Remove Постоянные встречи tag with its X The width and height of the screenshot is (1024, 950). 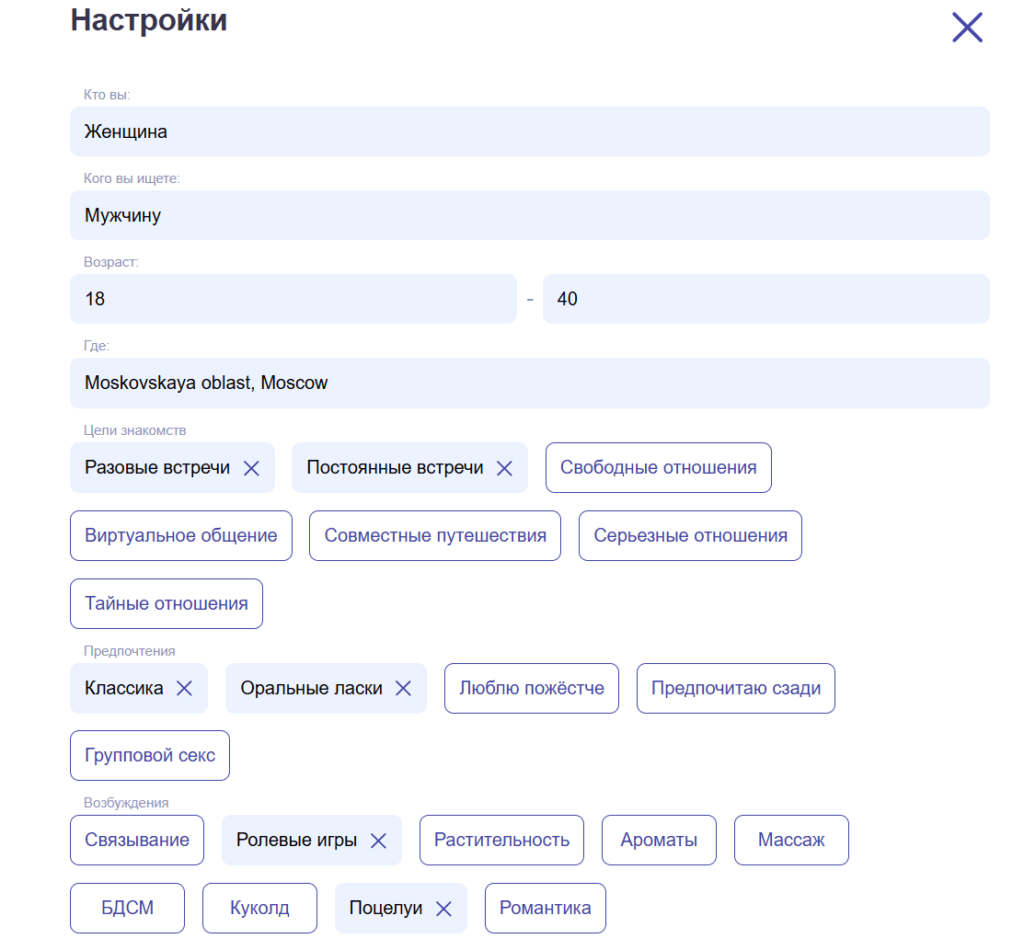pos(505,468)
